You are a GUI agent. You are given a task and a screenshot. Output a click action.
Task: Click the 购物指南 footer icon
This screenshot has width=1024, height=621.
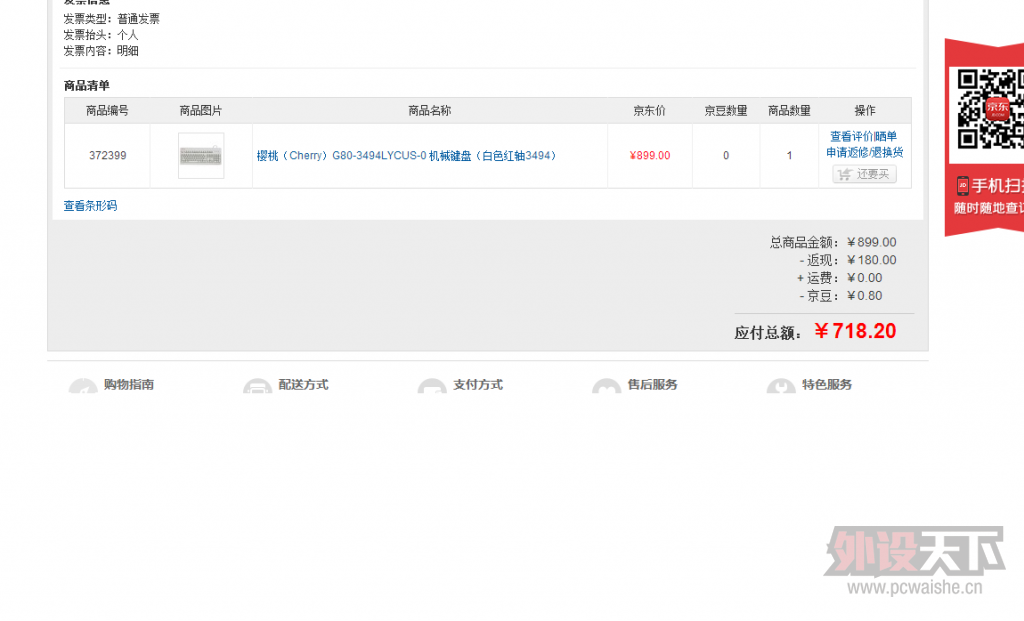tap(83, 386)
